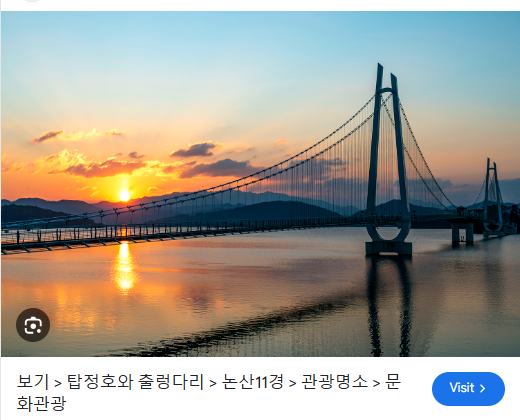Click the chevron arrow inside Visit button

482,388
